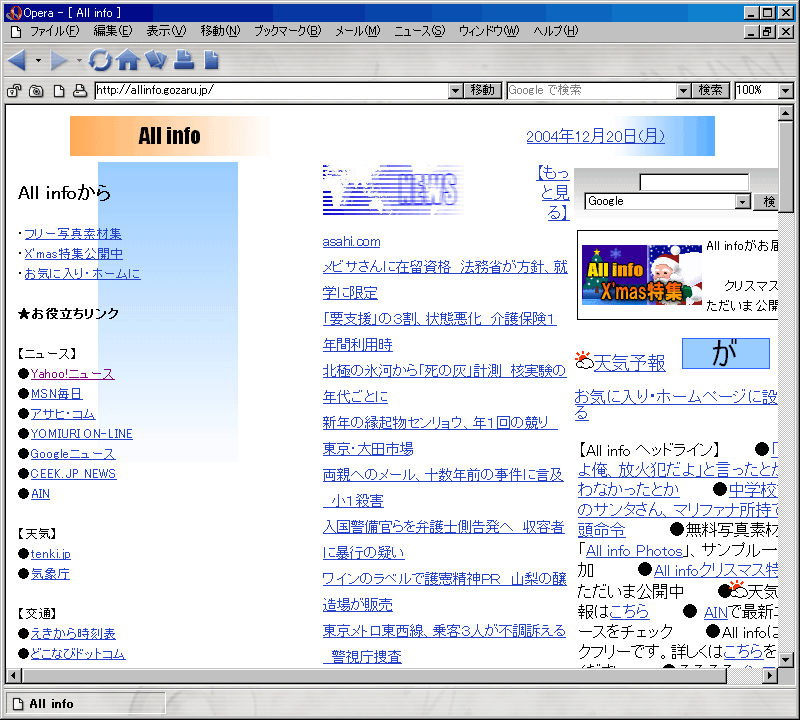This screenshot has width=800, height=720.
Task: Open the Googleニュース link
Action: pyautogui.click(x=73, y=454)
